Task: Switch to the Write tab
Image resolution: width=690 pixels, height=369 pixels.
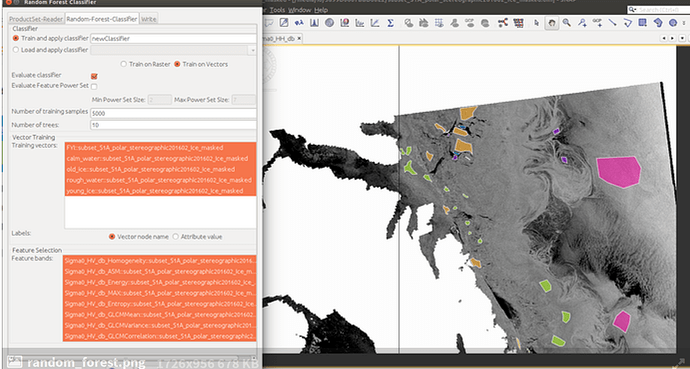Action: 149,19
